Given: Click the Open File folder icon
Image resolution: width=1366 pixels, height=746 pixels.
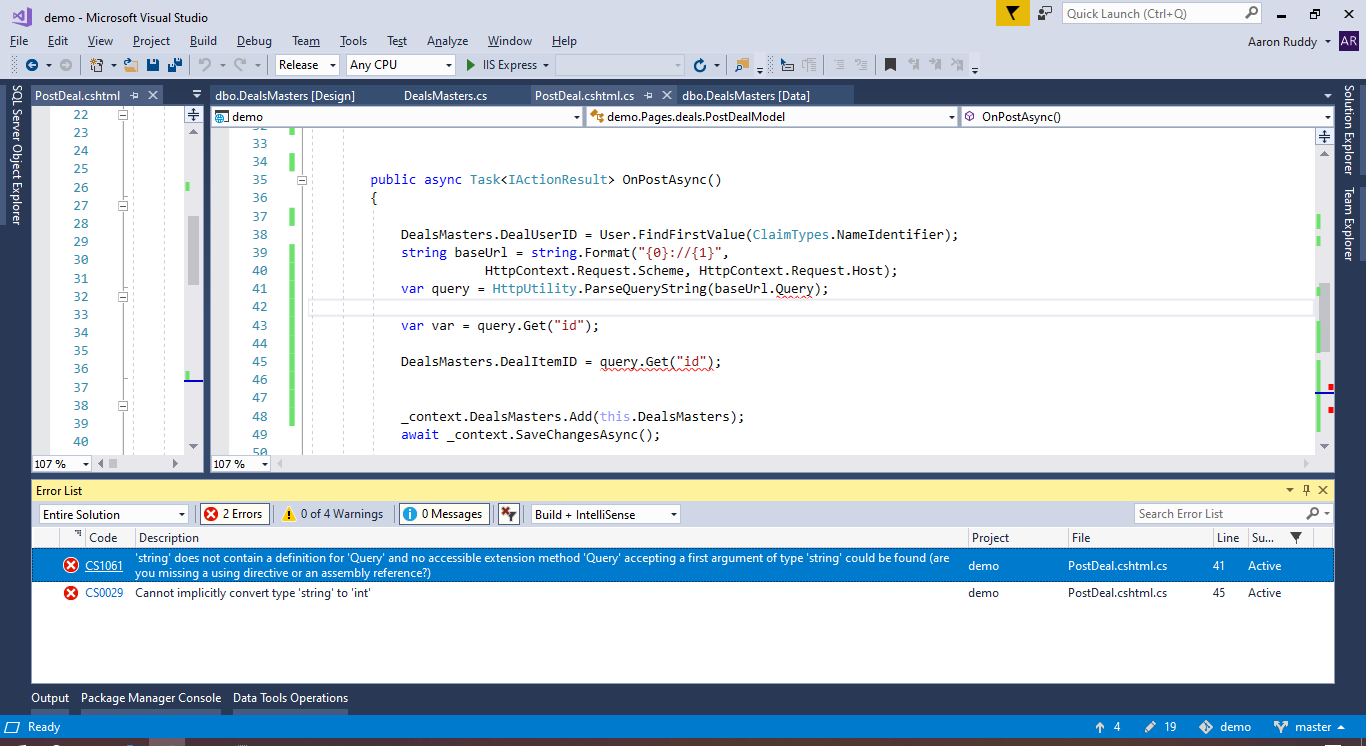Looking at the screenshot, I should click(131, 65).
